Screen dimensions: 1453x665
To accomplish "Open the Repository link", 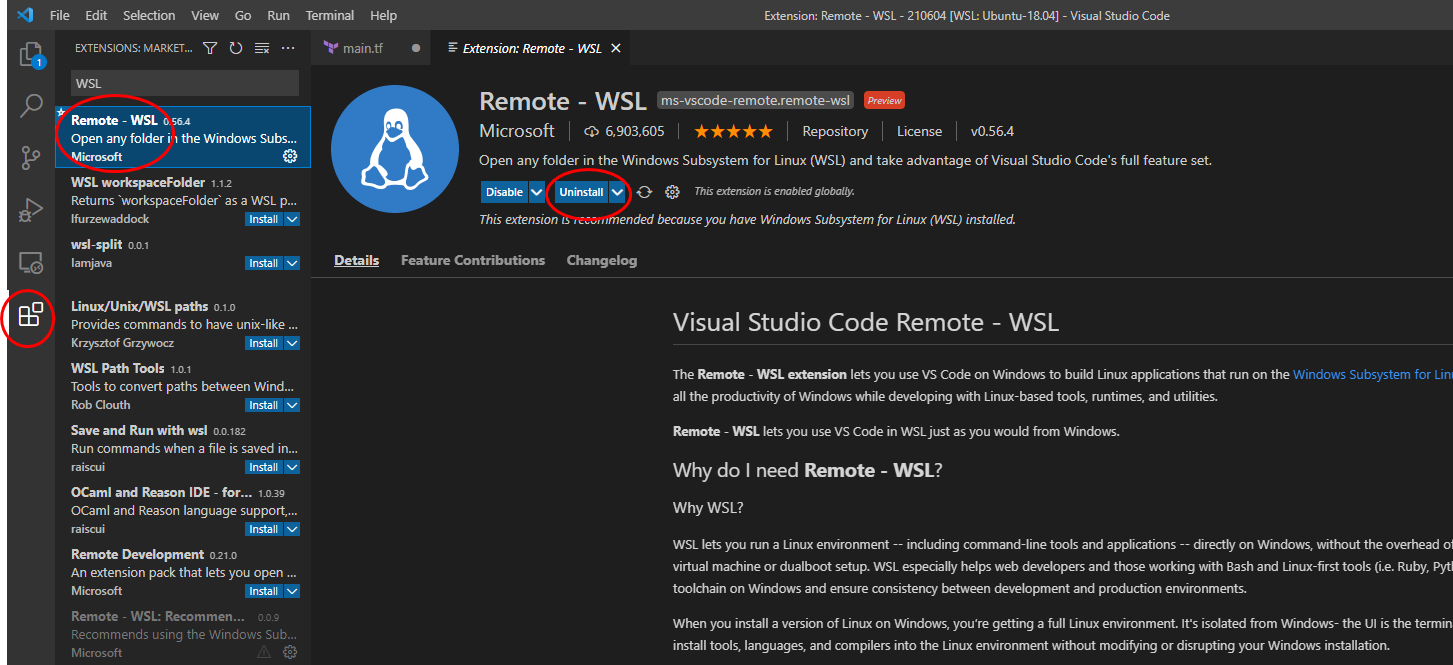I will [x=835, y=131].
